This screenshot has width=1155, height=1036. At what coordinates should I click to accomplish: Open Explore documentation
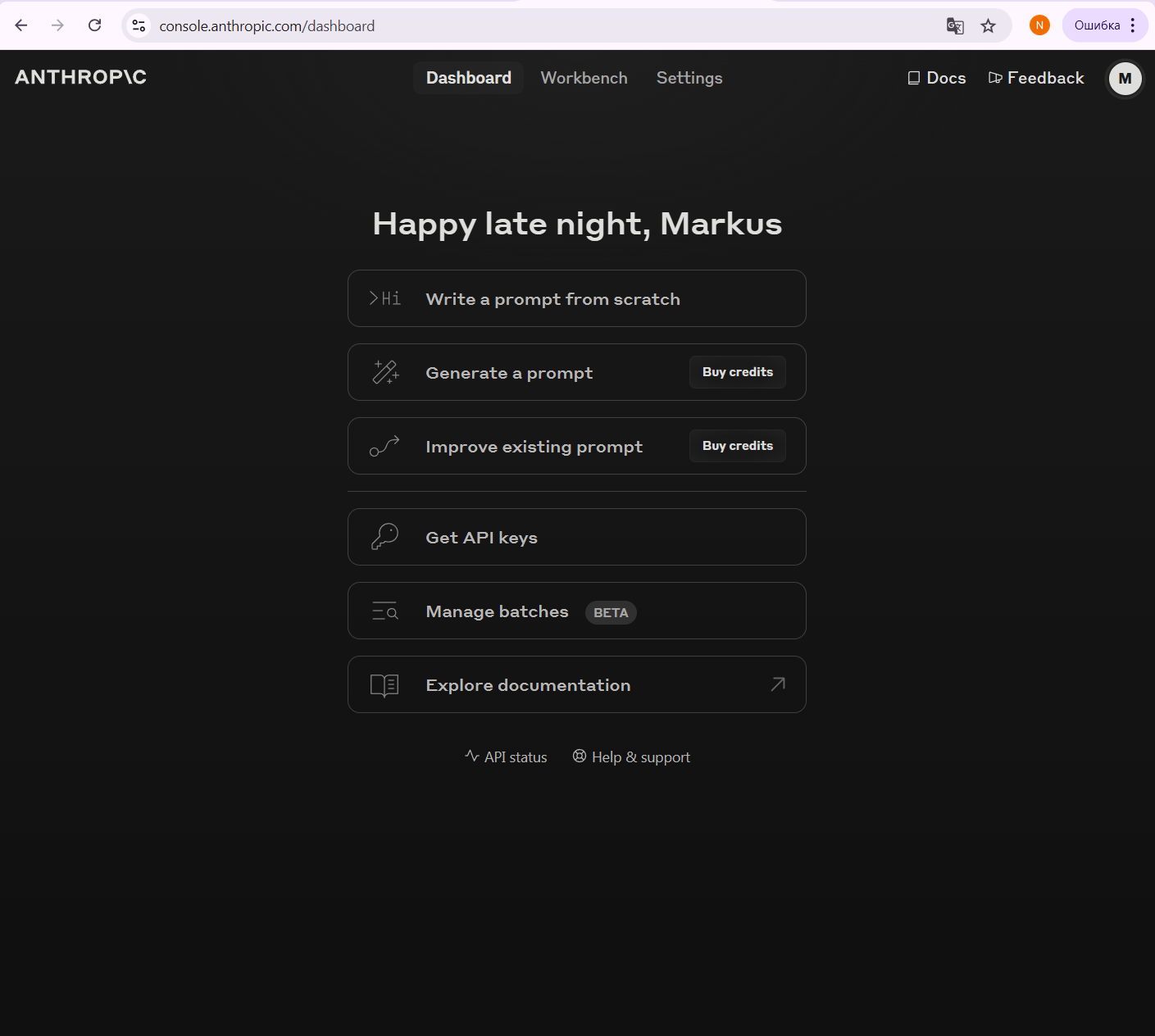(x=577, y=684)
